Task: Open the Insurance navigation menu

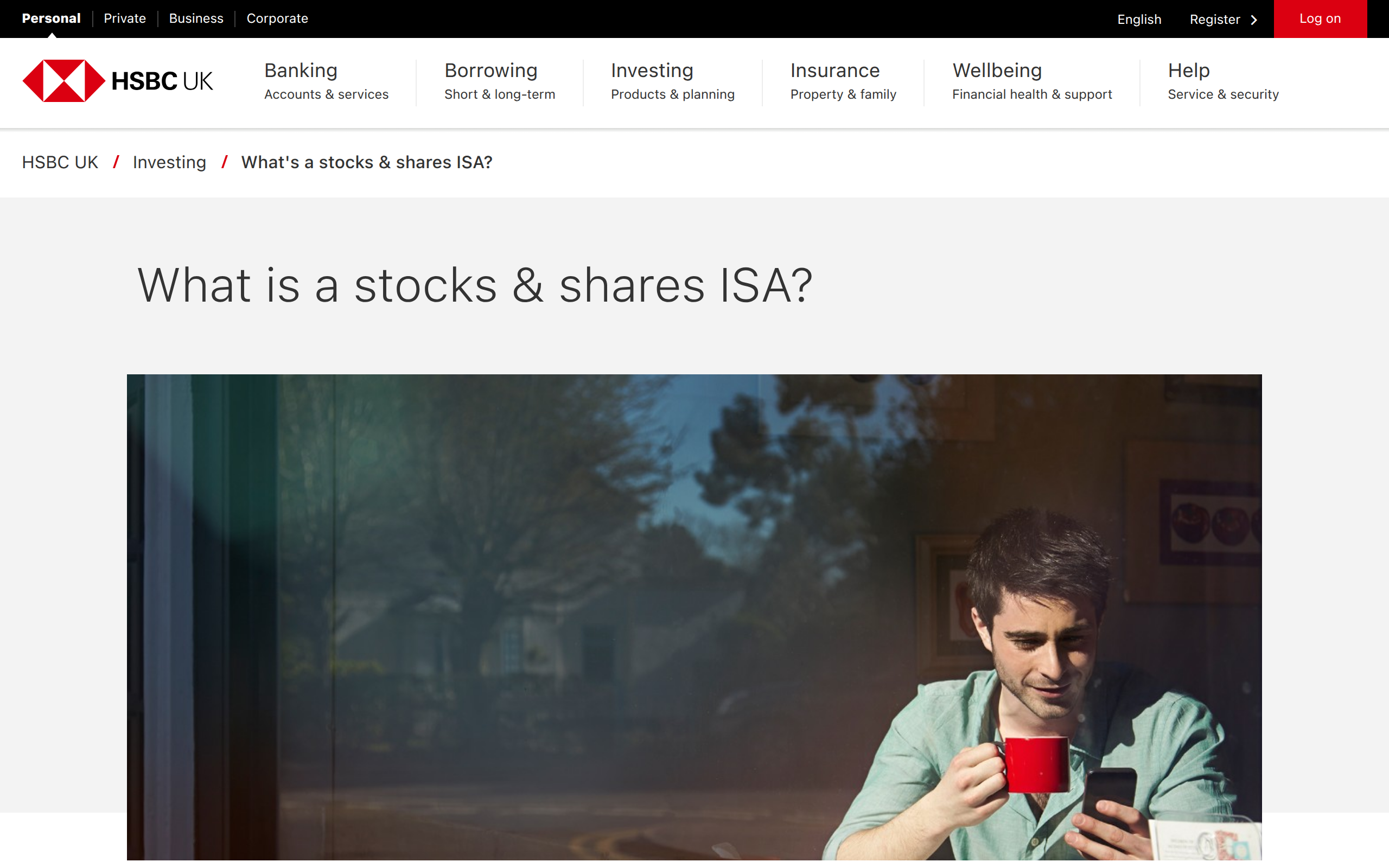Action: click(x=835, y=80)
